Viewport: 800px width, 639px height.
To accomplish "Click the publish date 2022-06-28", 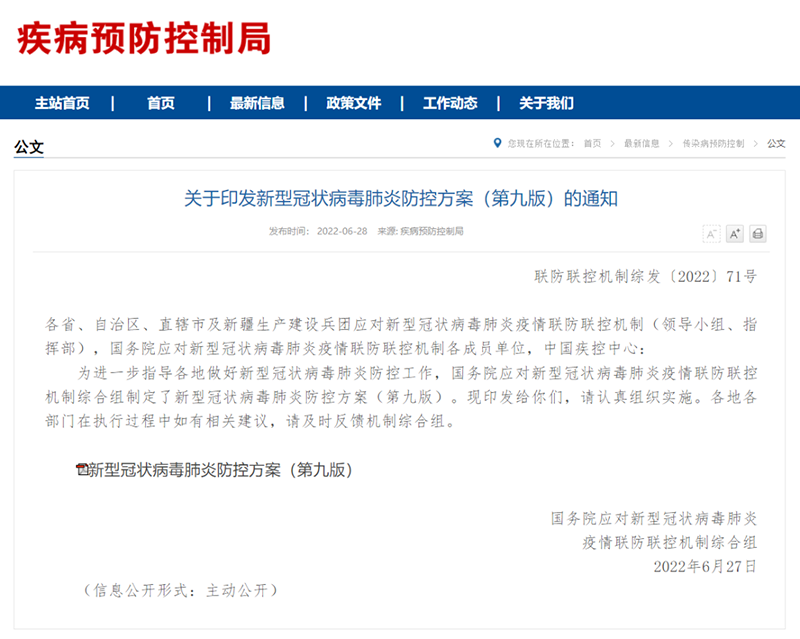I will [342, 231].
